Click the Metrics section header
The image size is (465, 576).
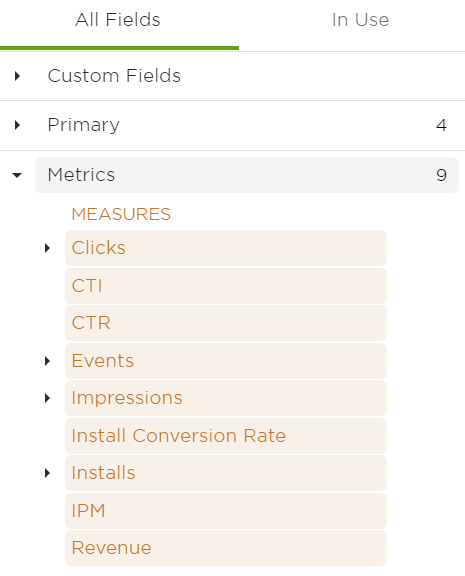(x=247, y=175)
